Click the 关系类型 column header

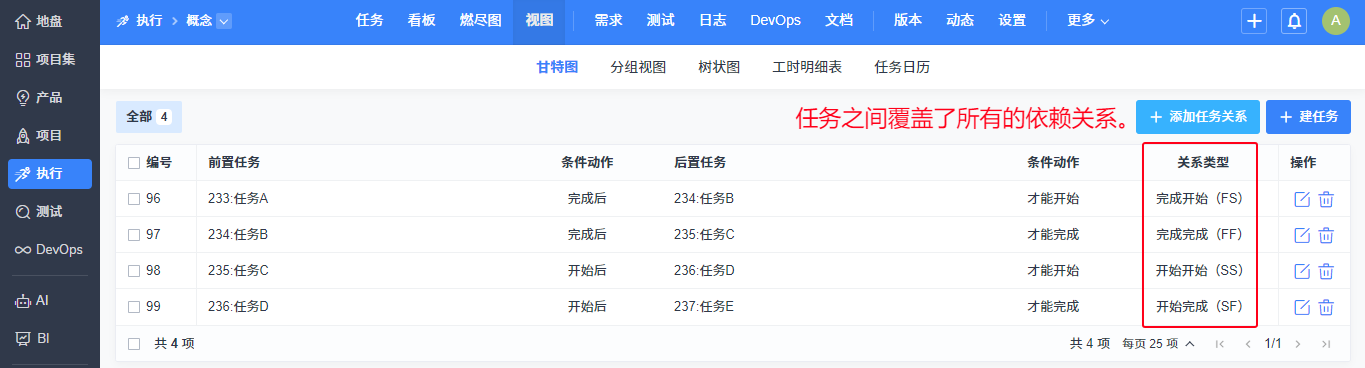click(x=1203, y=163)
